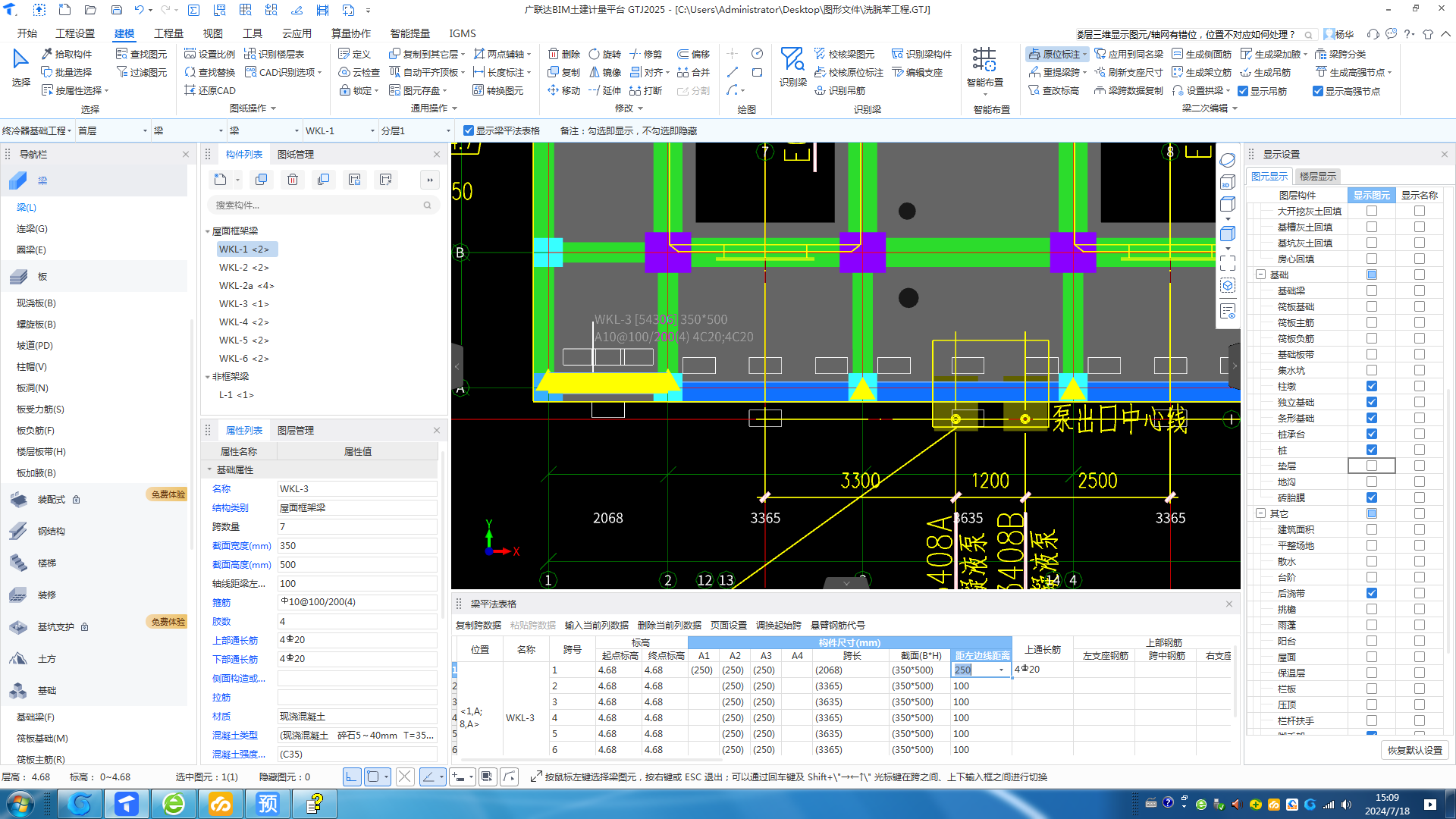Click the cross-line tool in status bar

point(405,777)
